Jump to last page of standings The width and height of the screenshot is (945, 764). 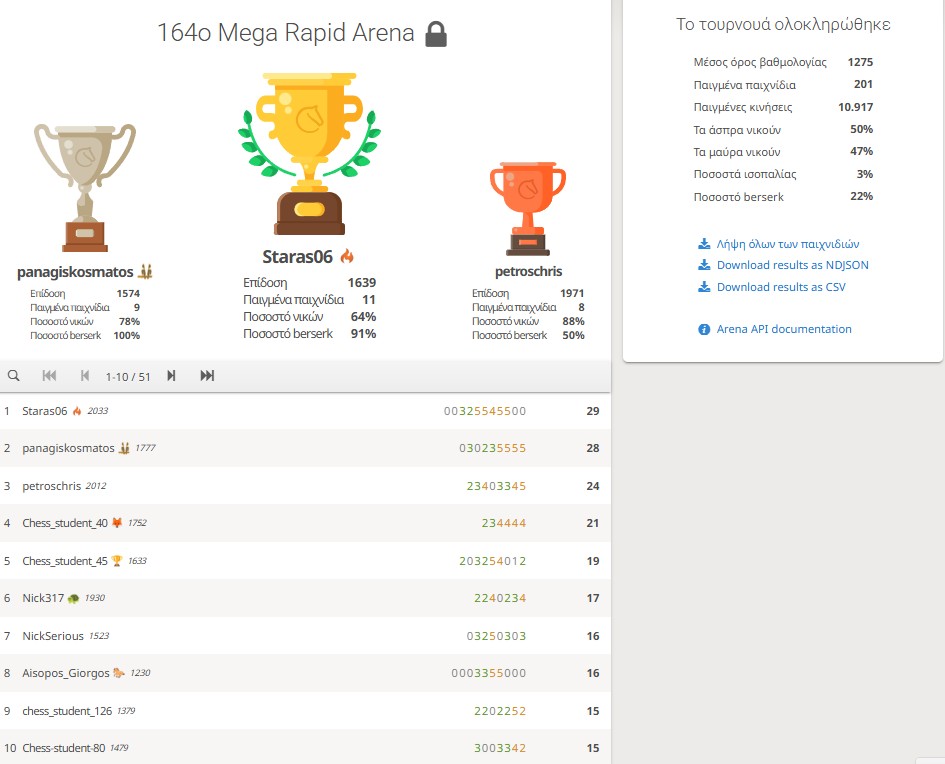tap(207, 376)
